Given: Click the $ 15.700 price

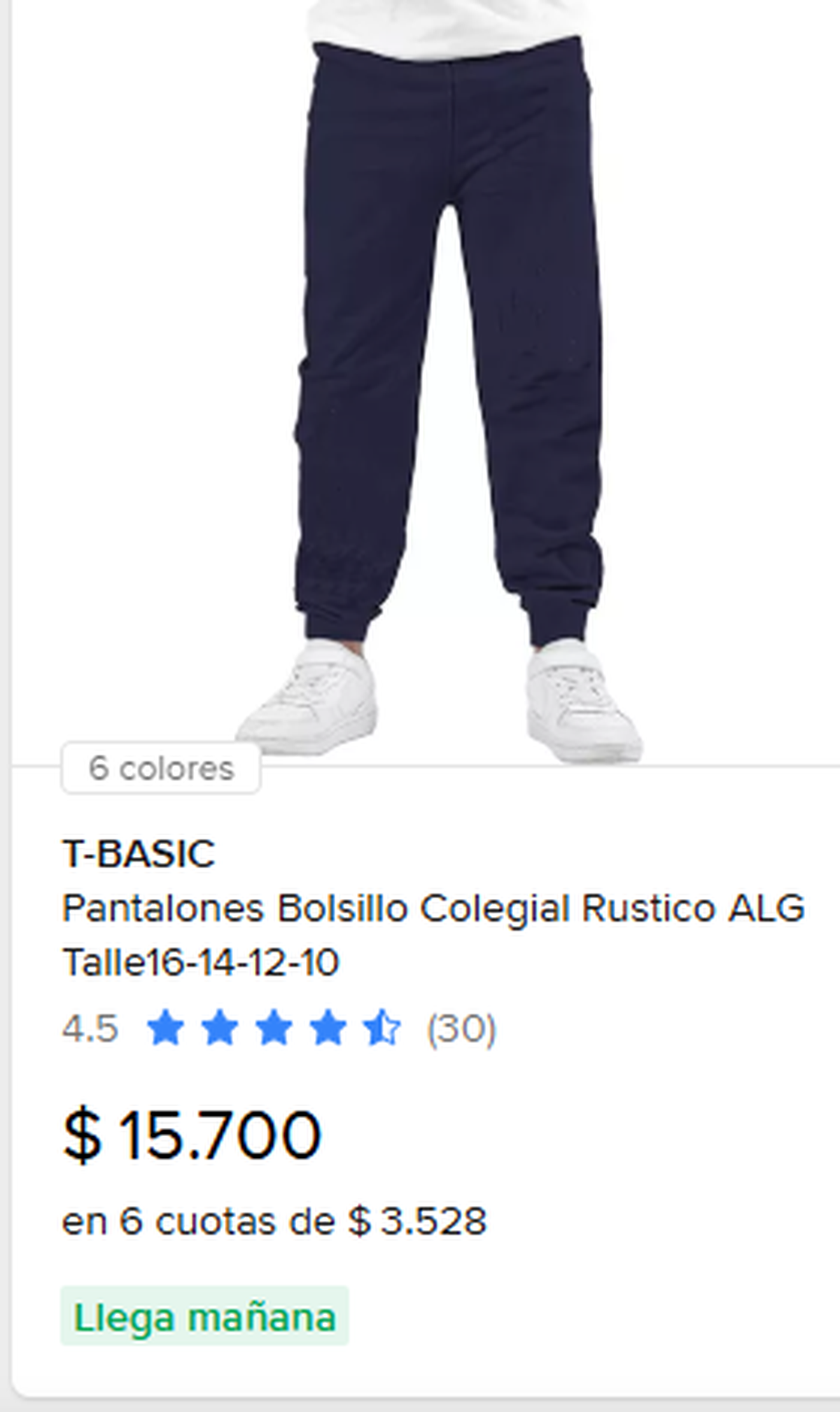Looking at the screenshot, I should coord(192,1135).
